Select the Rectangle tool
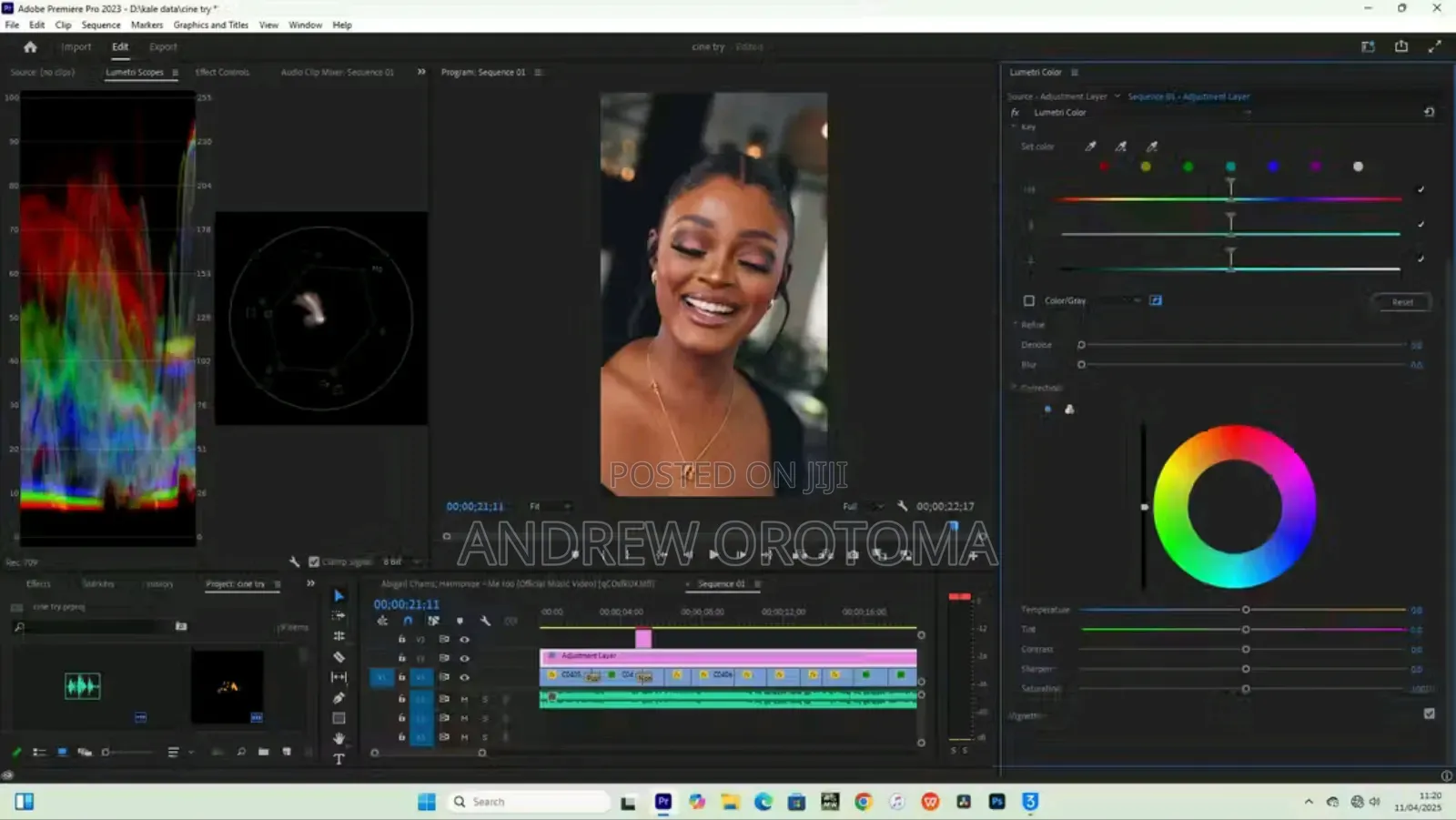The height and width of the screenshot is (820, 1456). pyautogui.click(x=339, y=718)
